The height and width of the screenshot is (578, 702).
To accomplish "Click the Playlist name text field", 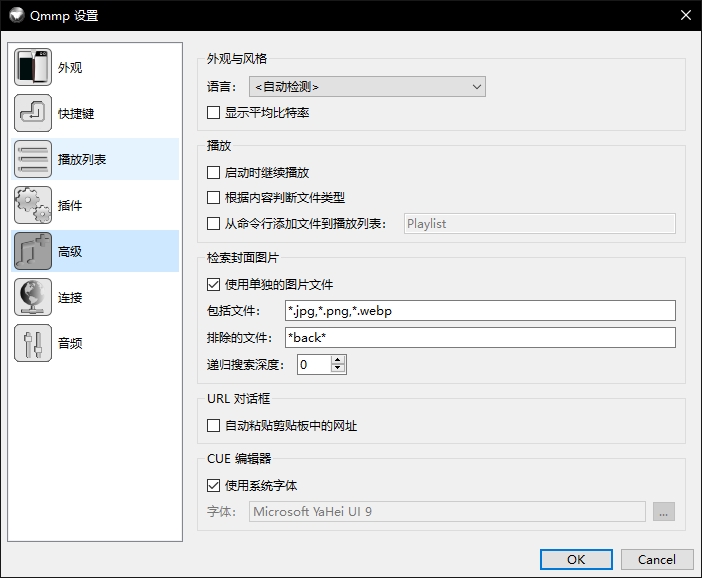I will (539, 223).
